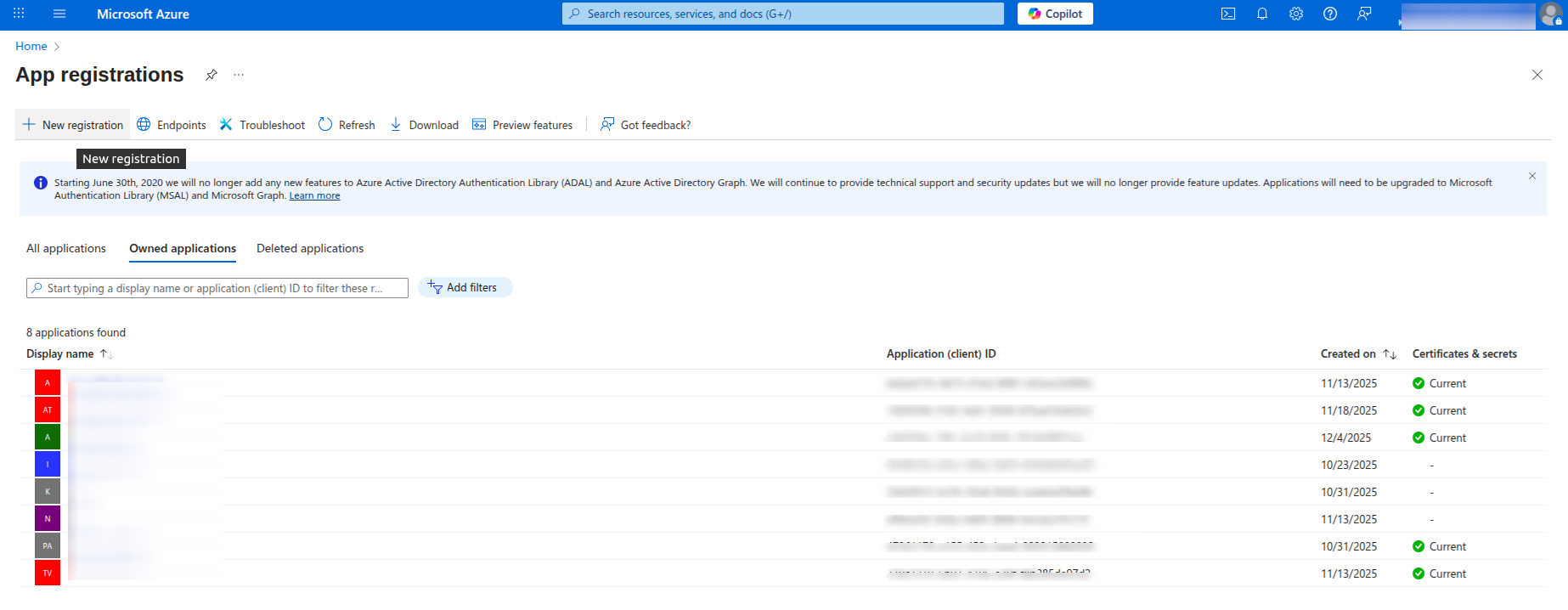Click New registration in the toolbar
The height and width of the screenshot is (610, 1568).
[x=73, y=125]
